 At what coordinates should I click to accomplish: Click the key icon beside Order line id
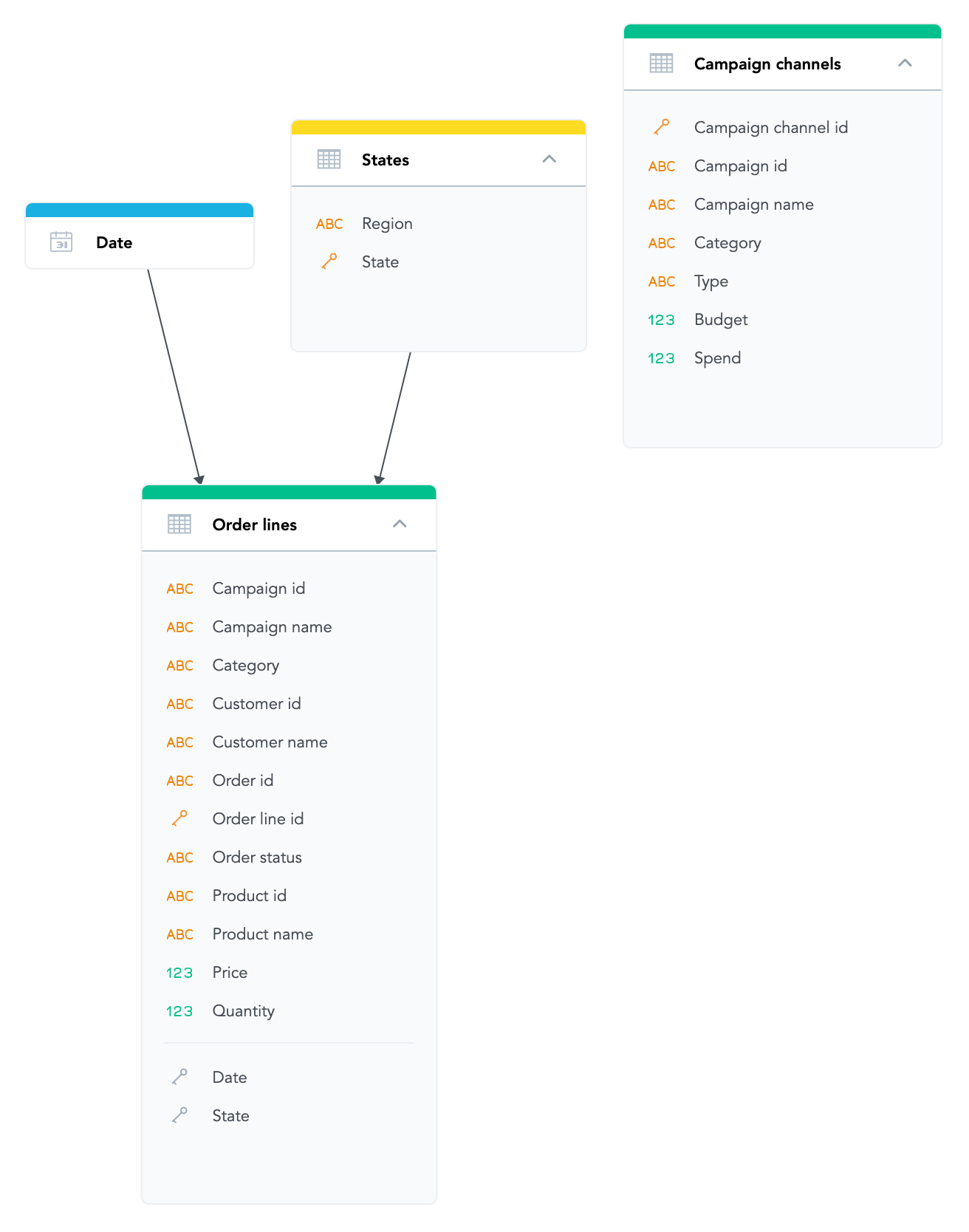pos(179,818)
